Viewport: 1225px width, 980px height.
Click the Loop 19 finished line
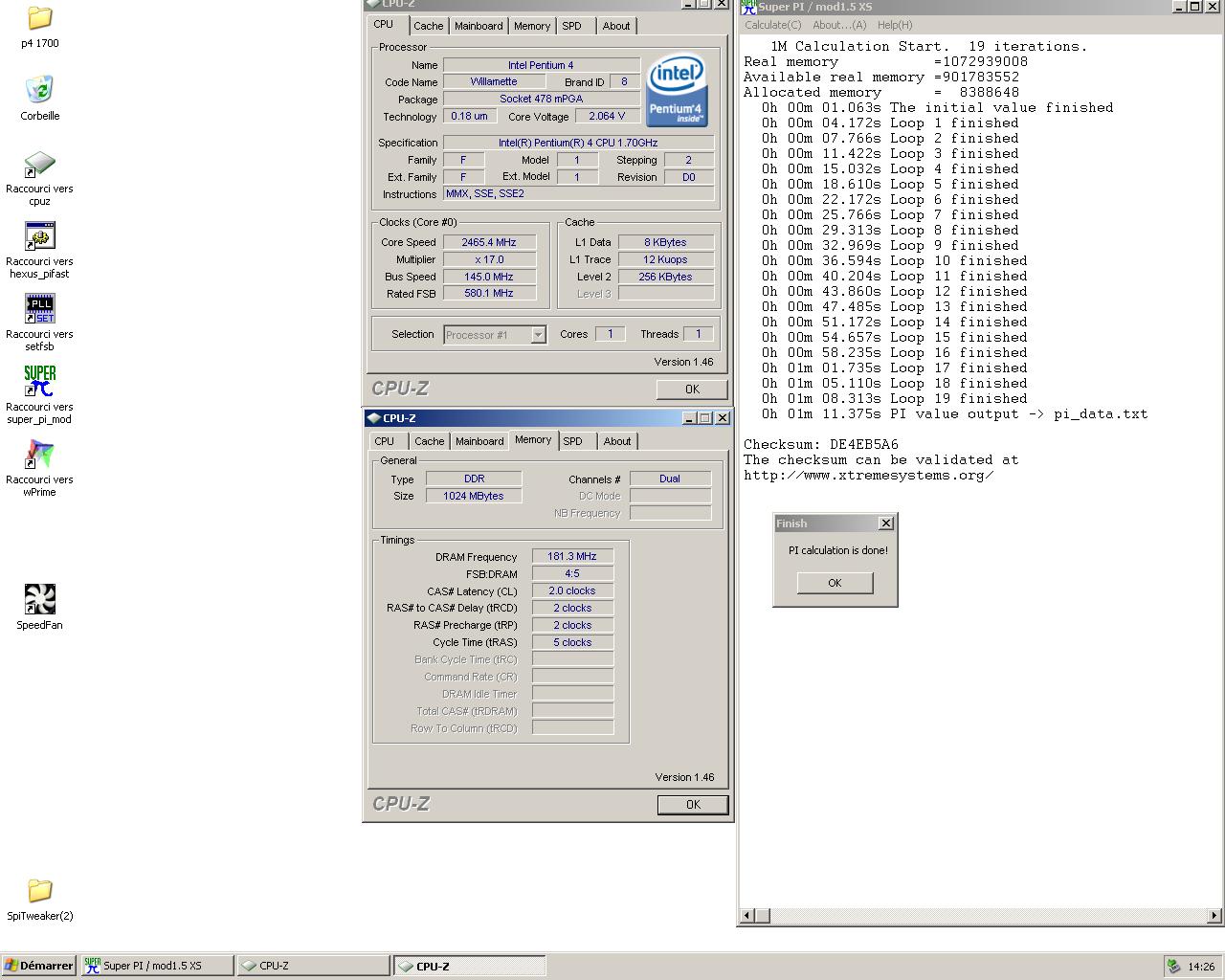pos(895,398)
